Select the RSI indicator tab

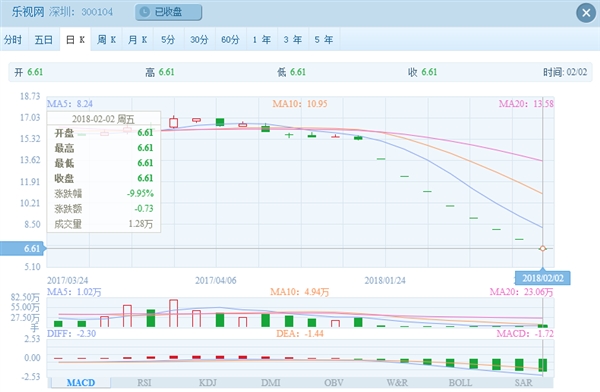[144, 382]
